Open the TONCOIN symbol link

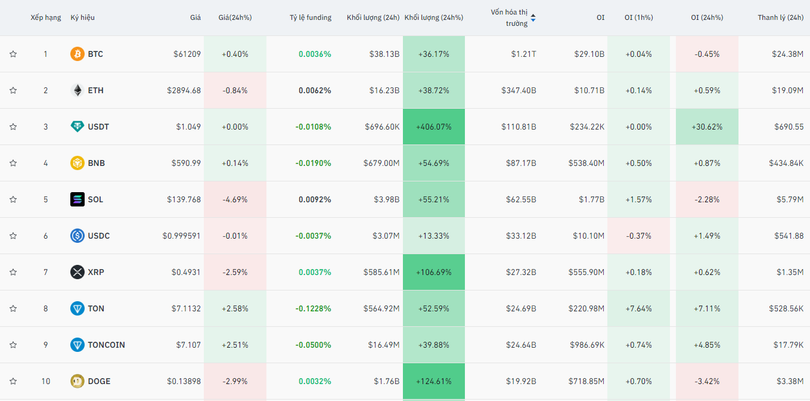[106, 345]
